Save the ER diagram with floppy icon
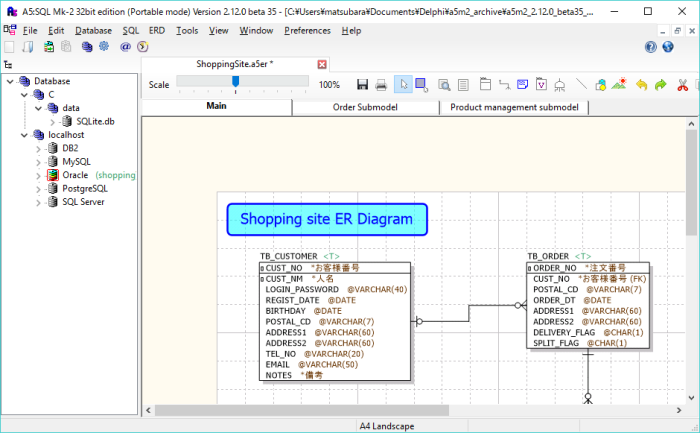700x433 pixels. (362, 84)
